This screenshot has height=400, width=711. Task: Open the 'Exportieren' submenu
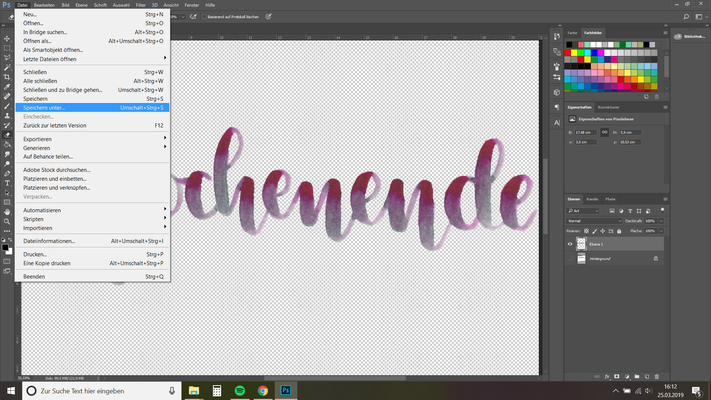point(38,139)
